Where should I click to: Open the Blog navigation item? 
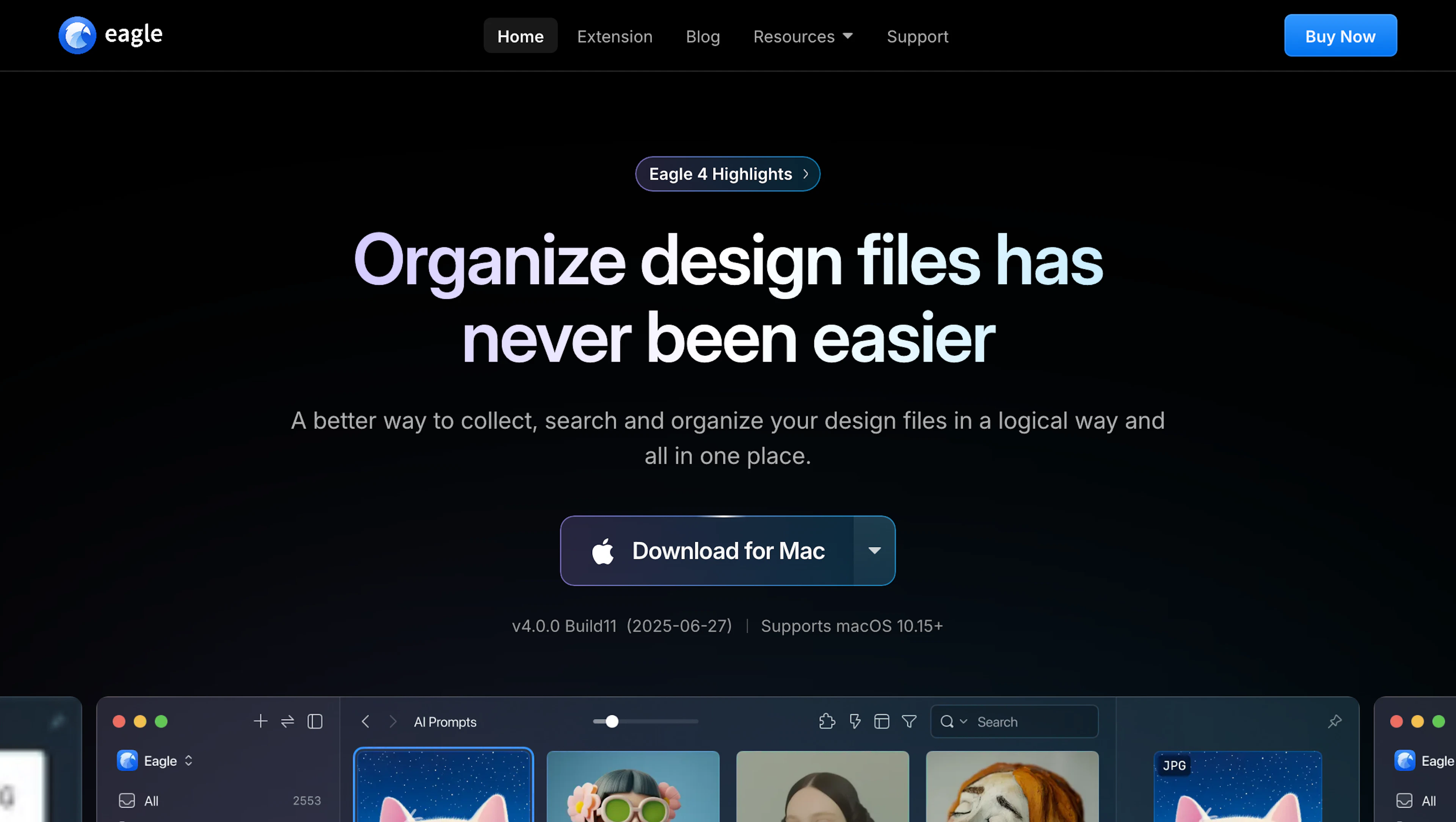tap(703, 36)
